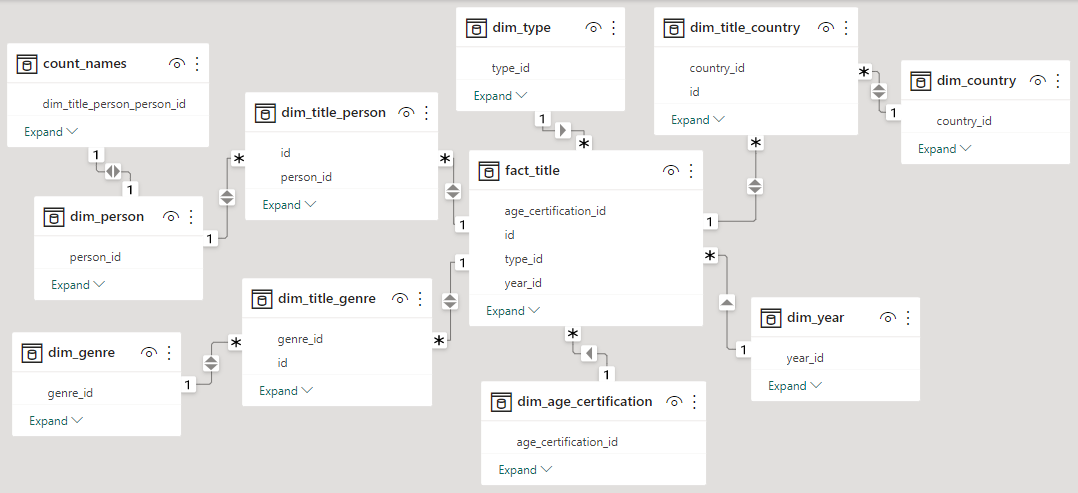Click the dim_year table header

coord(816,318)
